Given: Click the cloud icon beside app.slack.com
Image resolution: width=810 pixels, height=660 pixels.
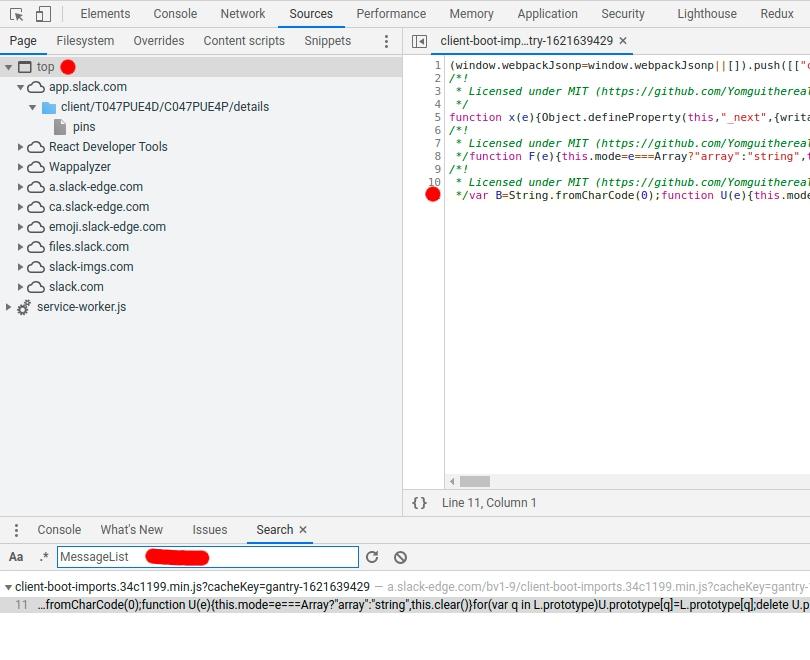Looking at the screenshot, I should [36, 87].
